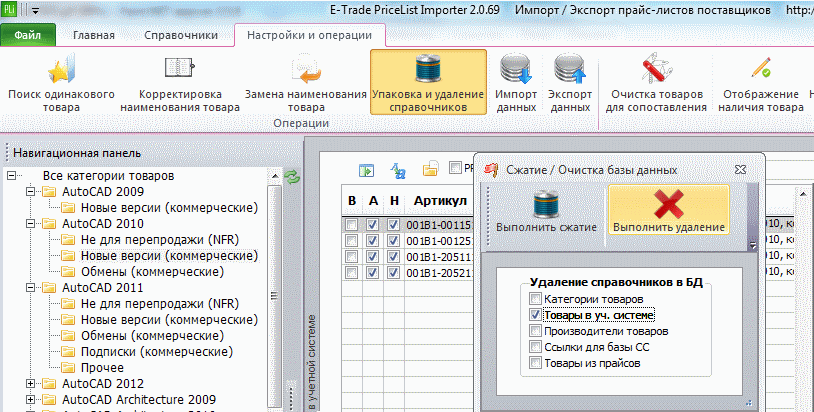
Task: Select 'Не для перепродажи (NFR)' under AutoCAD 2011
Action: [x=160, y=304]
